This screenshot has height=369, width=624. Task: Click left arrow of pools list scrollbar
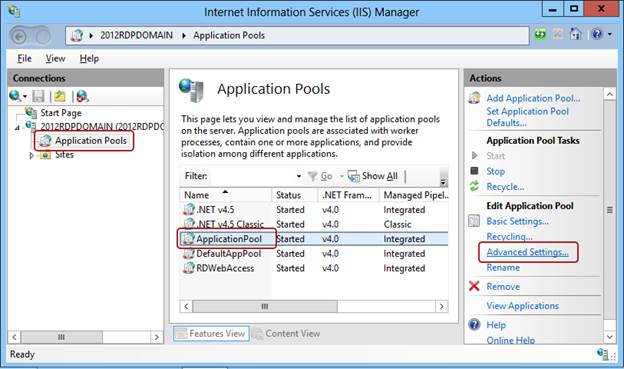(186, 306)
